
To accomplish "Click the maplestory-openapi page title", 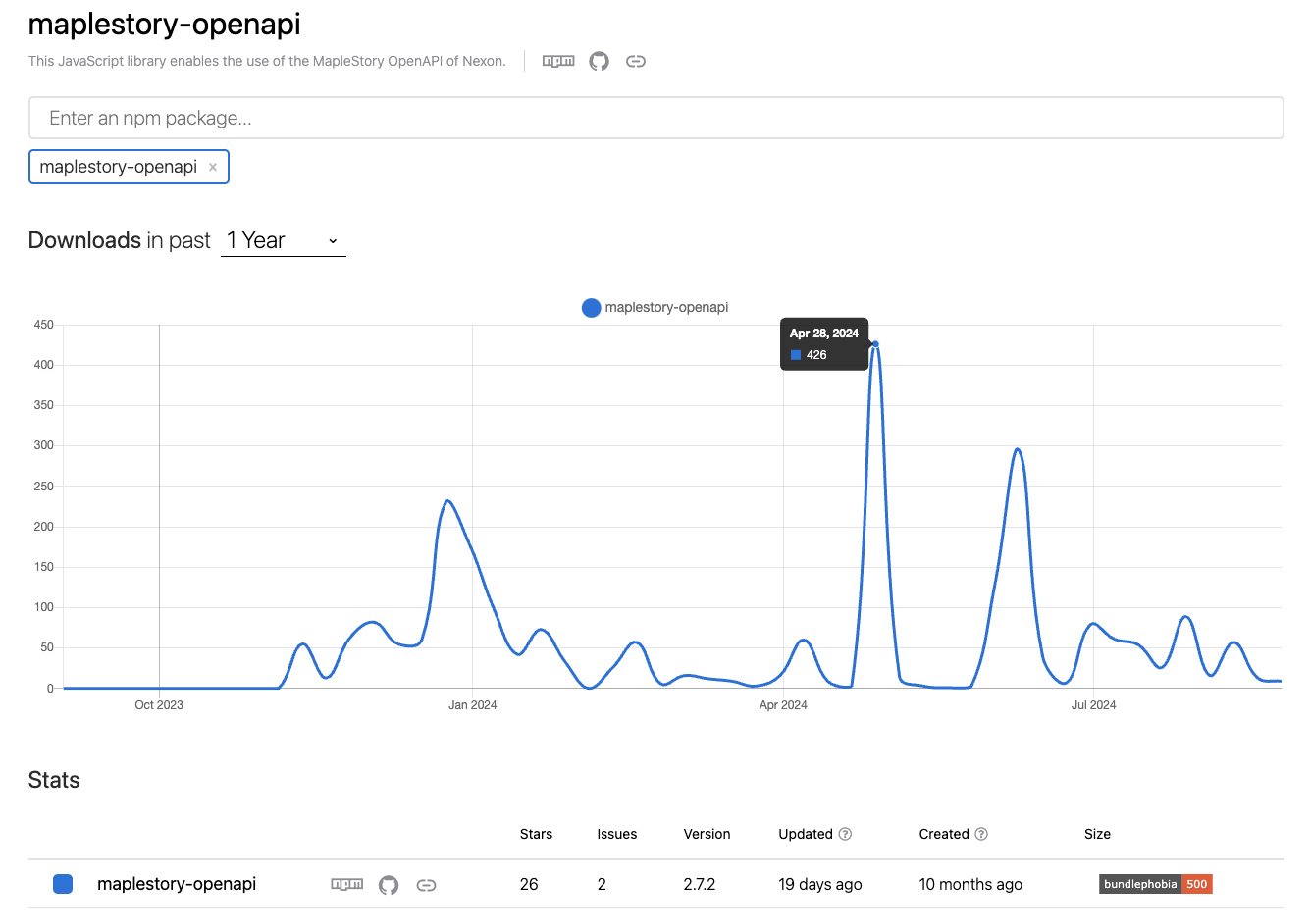I will (165, 24).
